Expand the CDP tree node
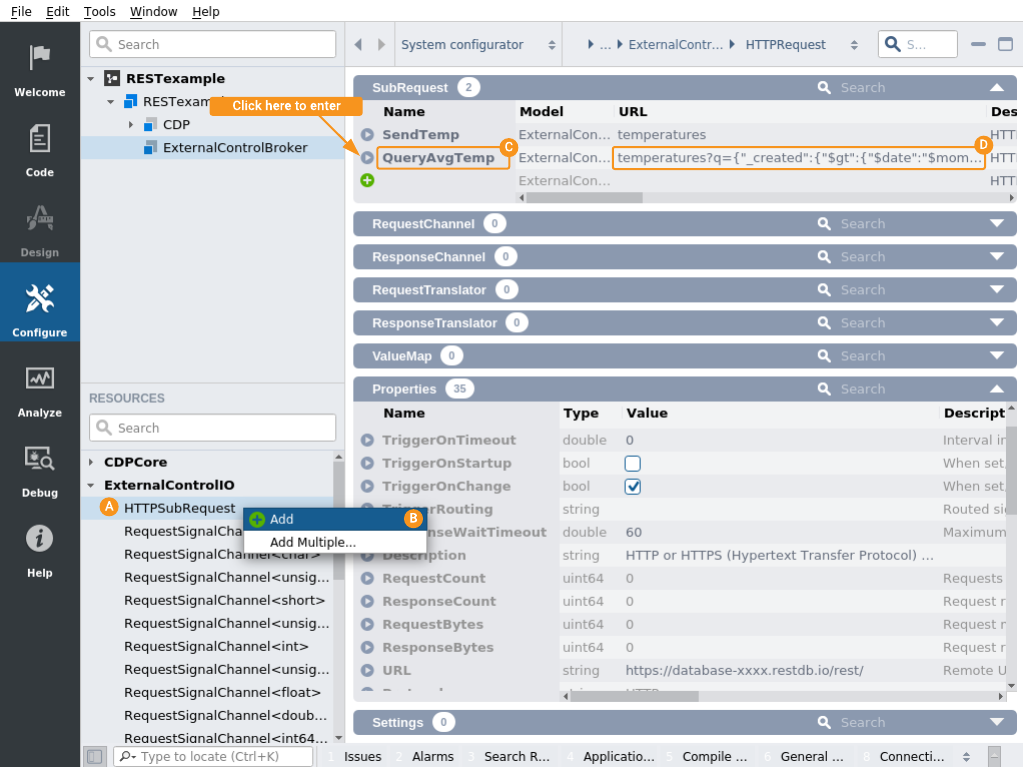The image size is (1023, 767). 131,125
